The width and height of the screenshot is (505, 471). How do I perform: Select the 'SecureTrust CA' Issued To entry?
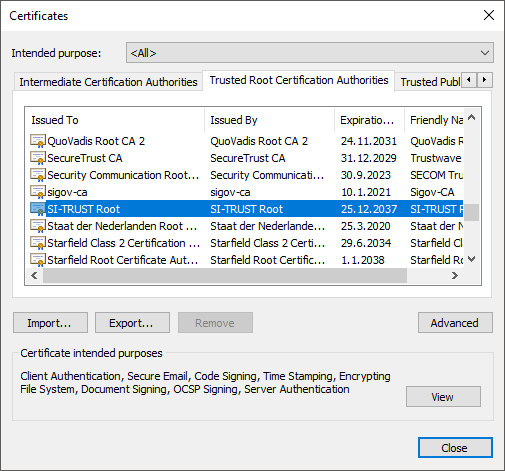coord(85,158)
